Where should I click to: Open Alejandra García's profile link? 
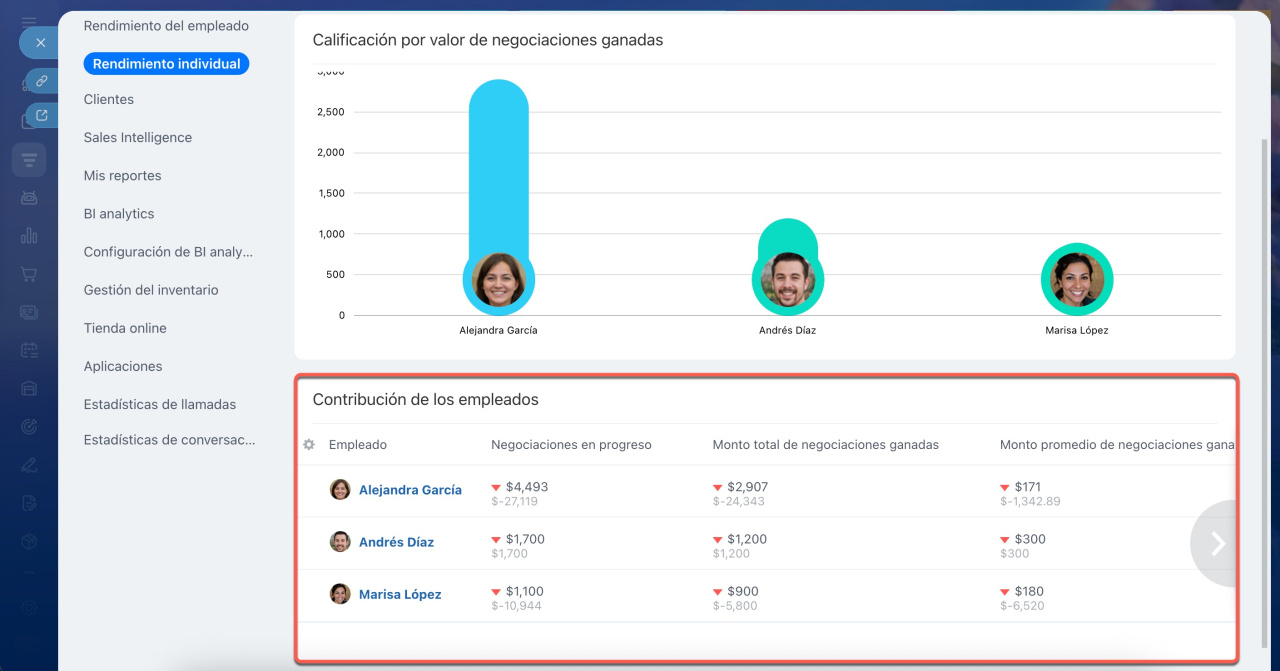[410, 490]
